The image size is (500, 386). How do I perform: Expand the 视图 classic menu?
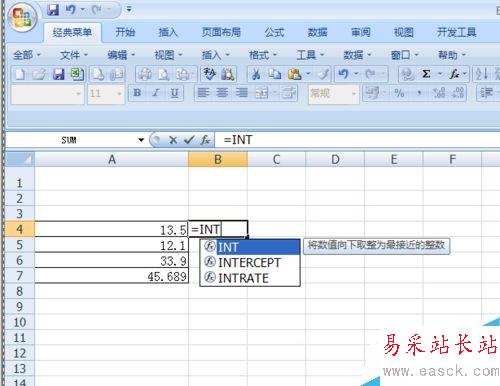pyautogui.click(x=169, y=55)
